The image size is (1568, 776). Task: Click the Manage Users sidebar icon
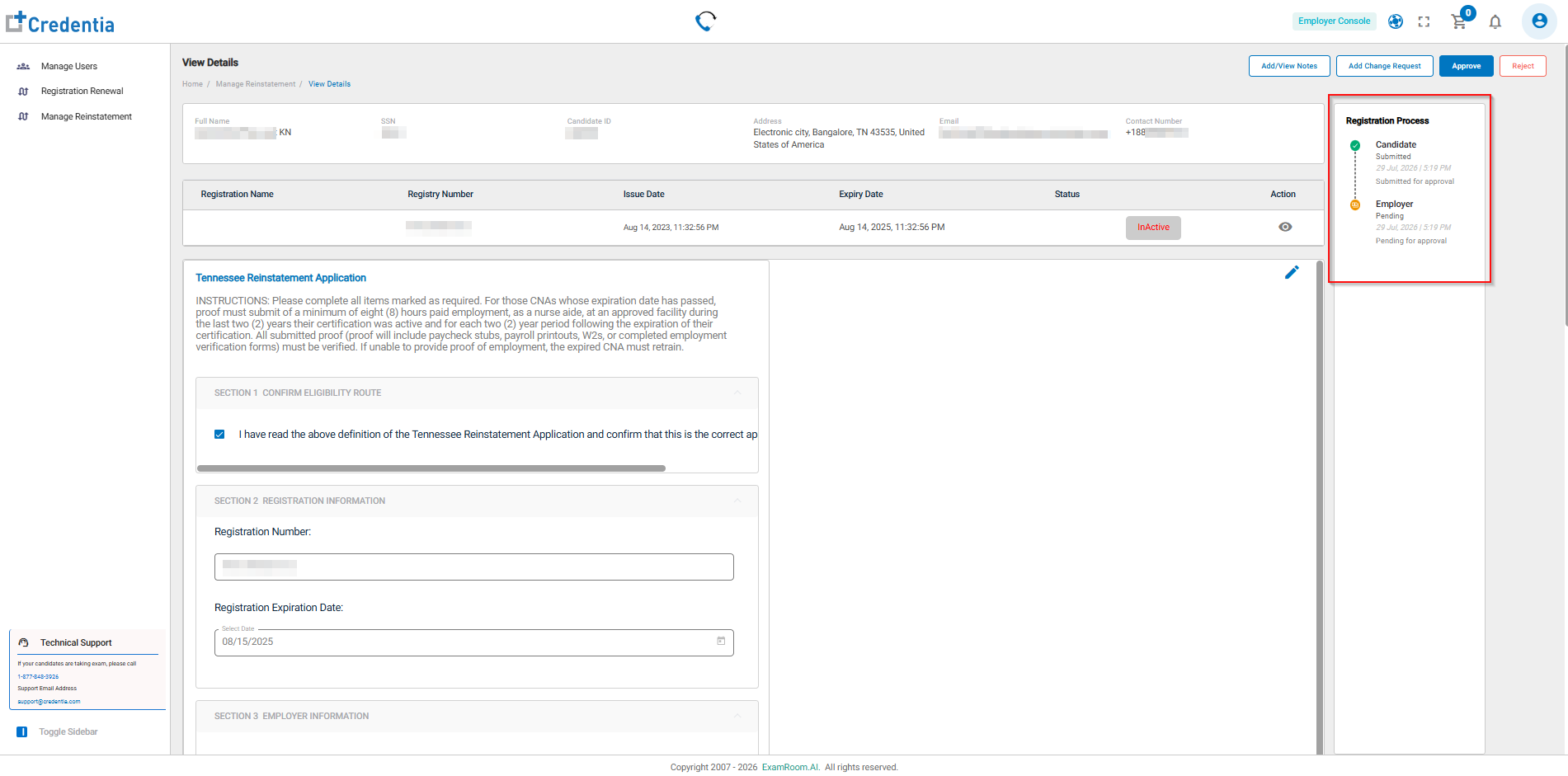coord(23,66)
